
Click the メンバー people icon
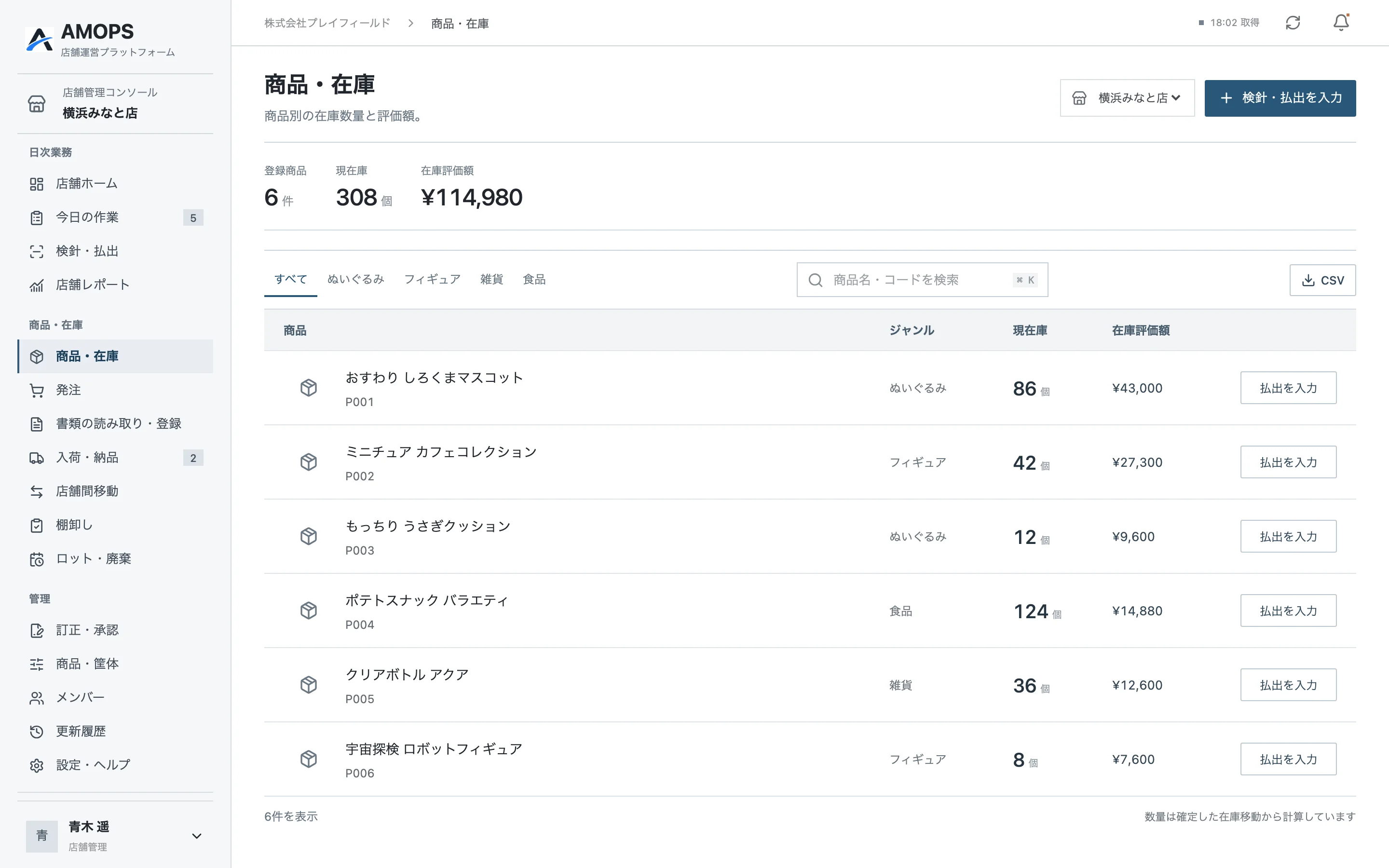pyautogui.click(x=37, y=698)
